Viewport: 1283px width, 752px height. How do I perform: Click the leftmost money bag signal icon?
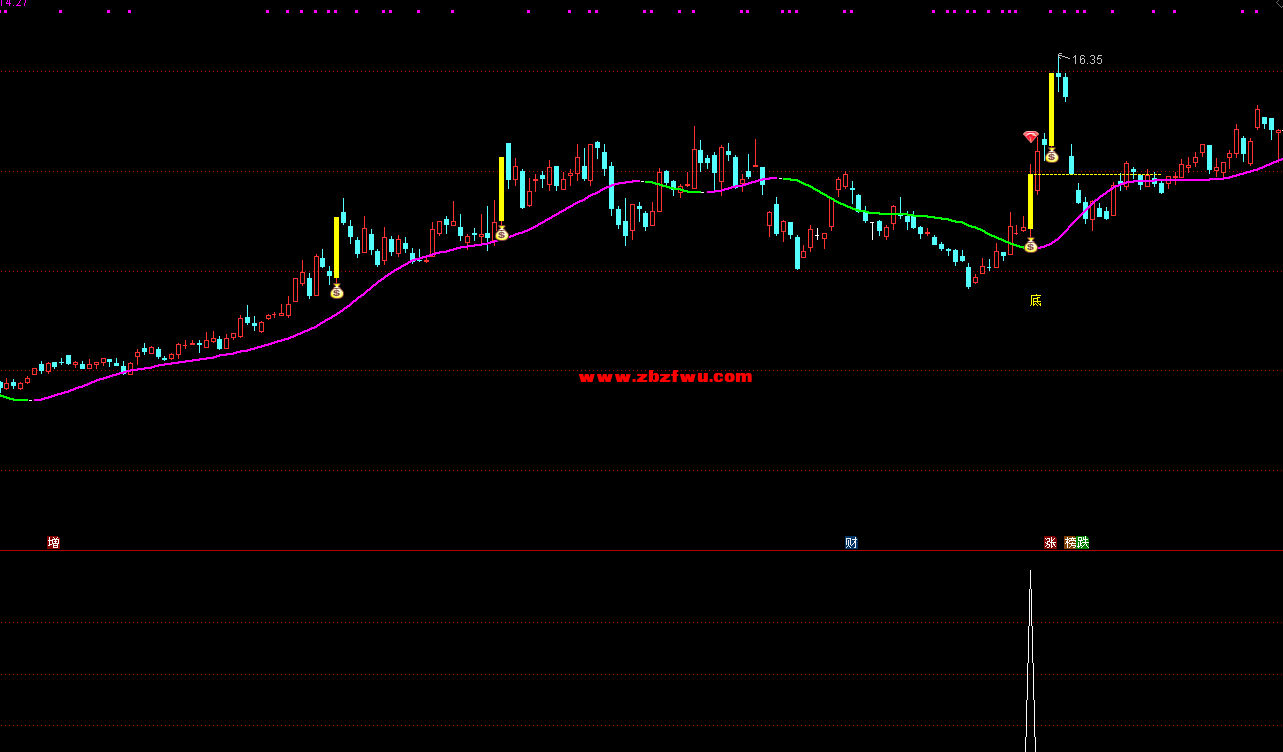[x=337, y=291]
